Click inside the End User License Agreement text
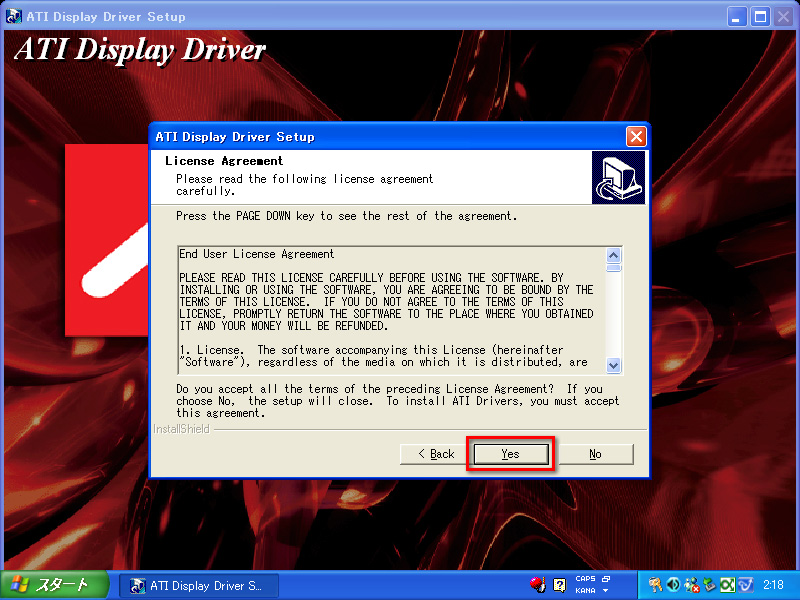Image resolution: width=800 pixels, height=600 pixels. point(392,310)
